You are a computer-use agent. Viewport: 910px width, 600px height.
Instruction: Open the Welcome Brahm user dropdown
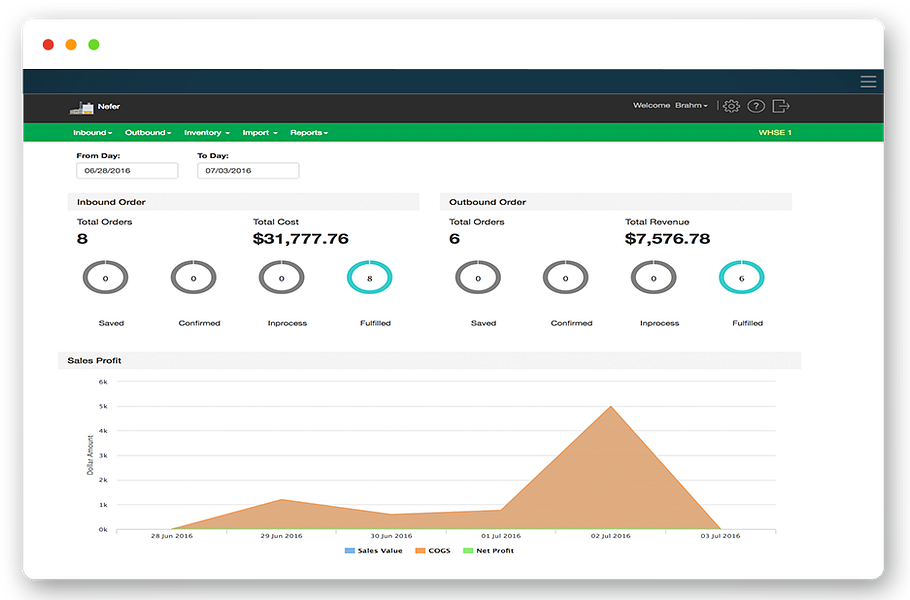click(670, 106)
